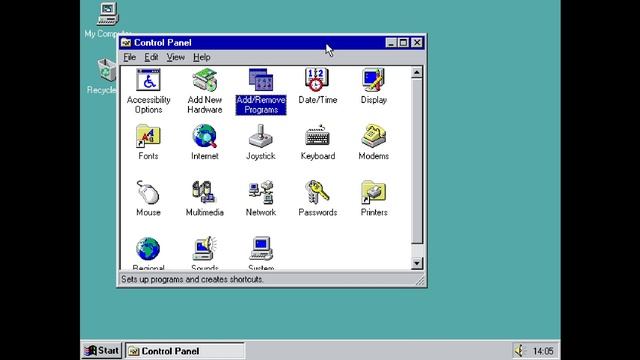Screen dimensions: 640x360
Task: Click the Control Panel title bar icon
Action: [x=126, y=43]
